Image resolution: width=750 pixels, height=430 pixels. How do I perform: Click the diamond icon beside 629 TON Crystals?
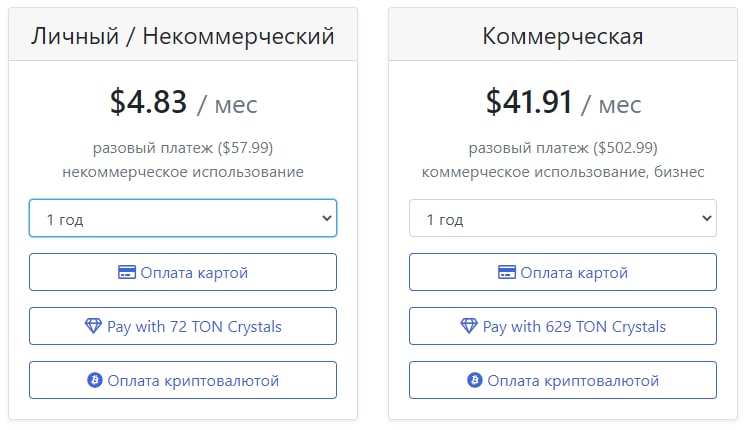click(x=469, y=326)
